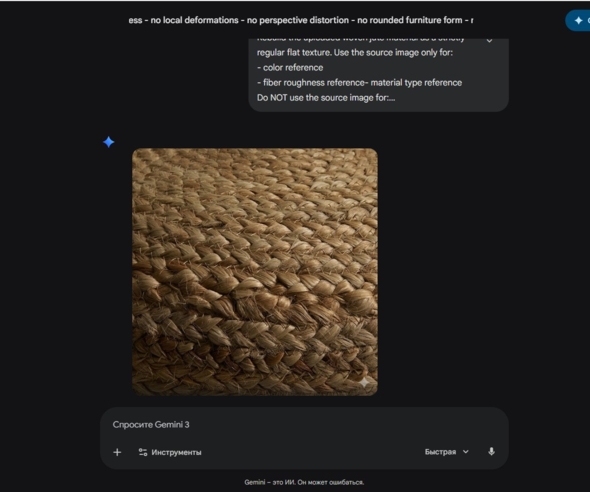The width and height of the screenshot is (590, 492).
Task: Expand the collapsed prompt with its chevron
Action: tap(489, 40)
